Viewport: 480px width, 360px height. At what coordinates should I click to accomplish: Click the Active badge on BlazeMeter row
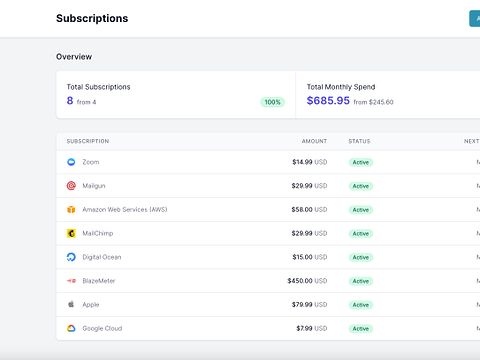(361, 281)
